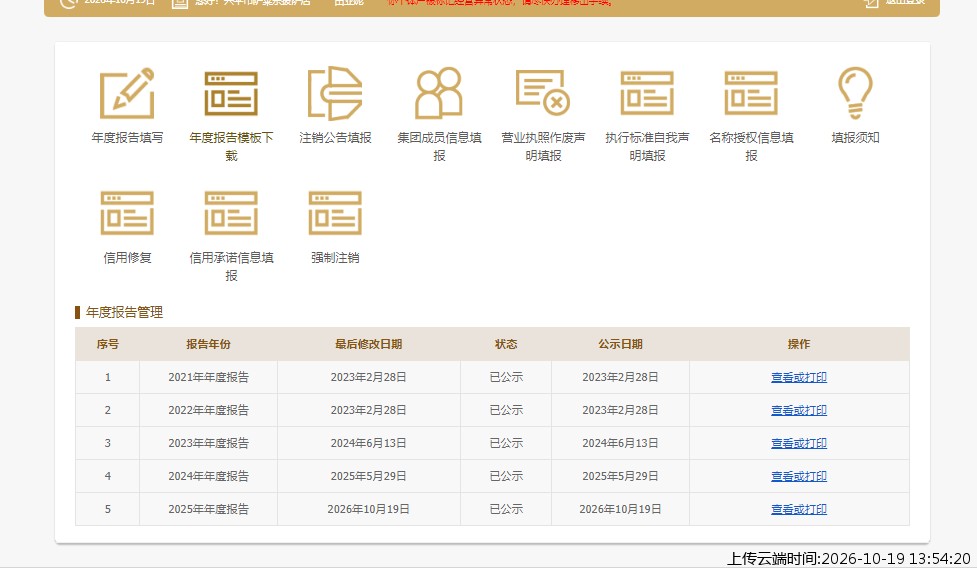Click 已公示 status in 2021 report row
This screenshot has width=977, height=572.
[x=506, y=377]
